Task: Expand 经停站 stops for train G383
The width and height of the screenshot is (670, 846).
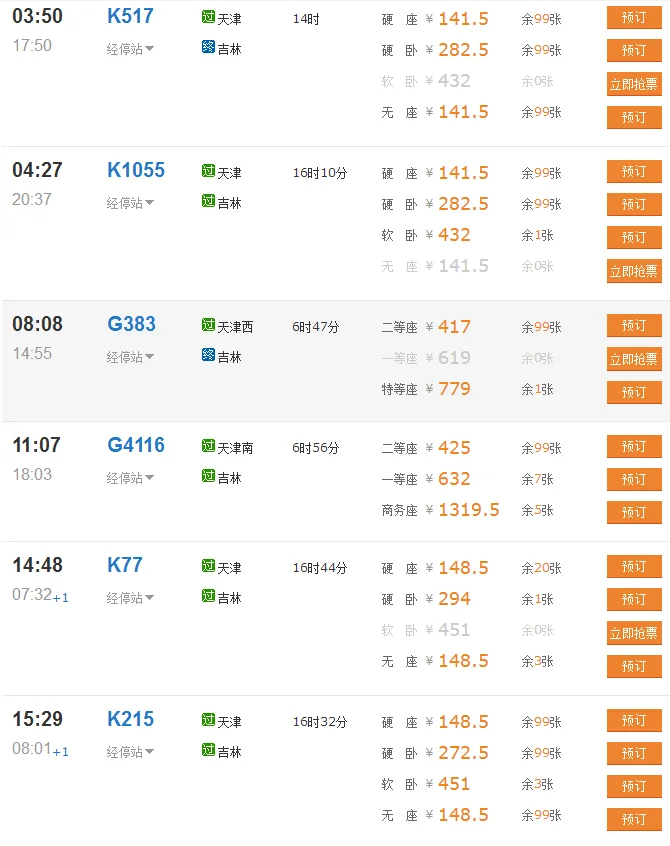Action: [130, 357]
